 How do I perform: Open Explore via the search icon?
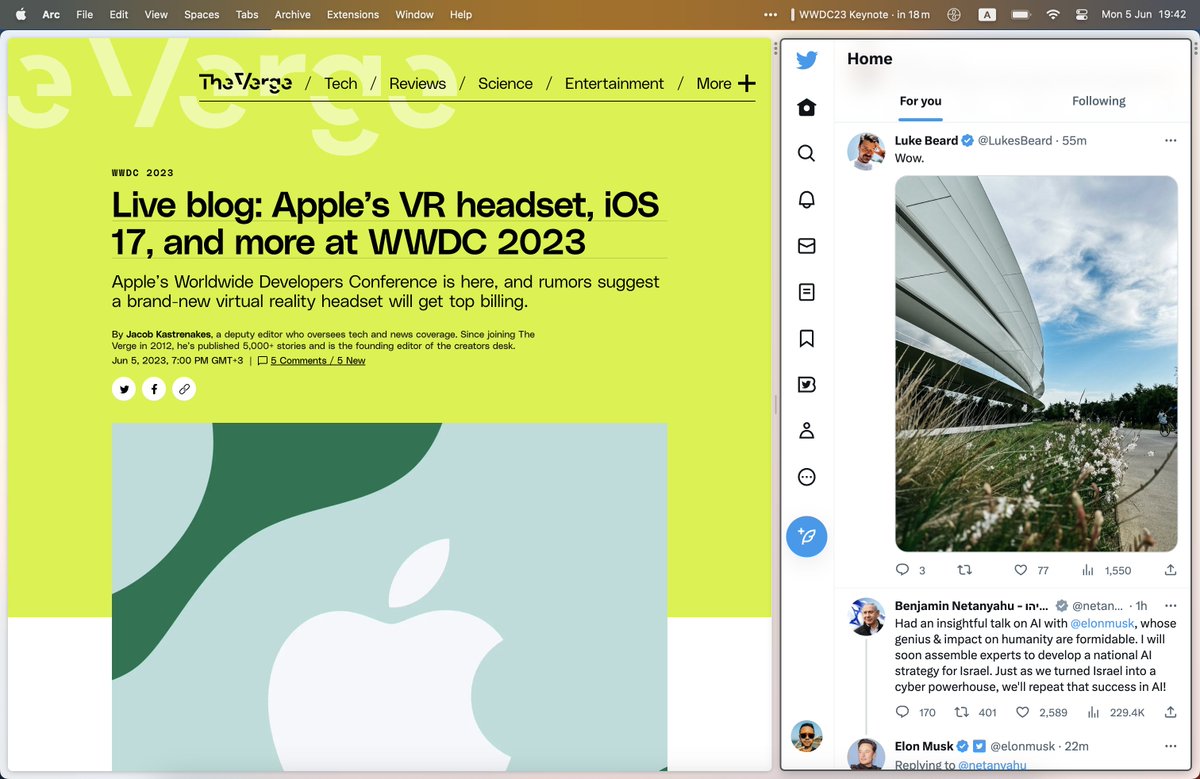pos(806,153)
